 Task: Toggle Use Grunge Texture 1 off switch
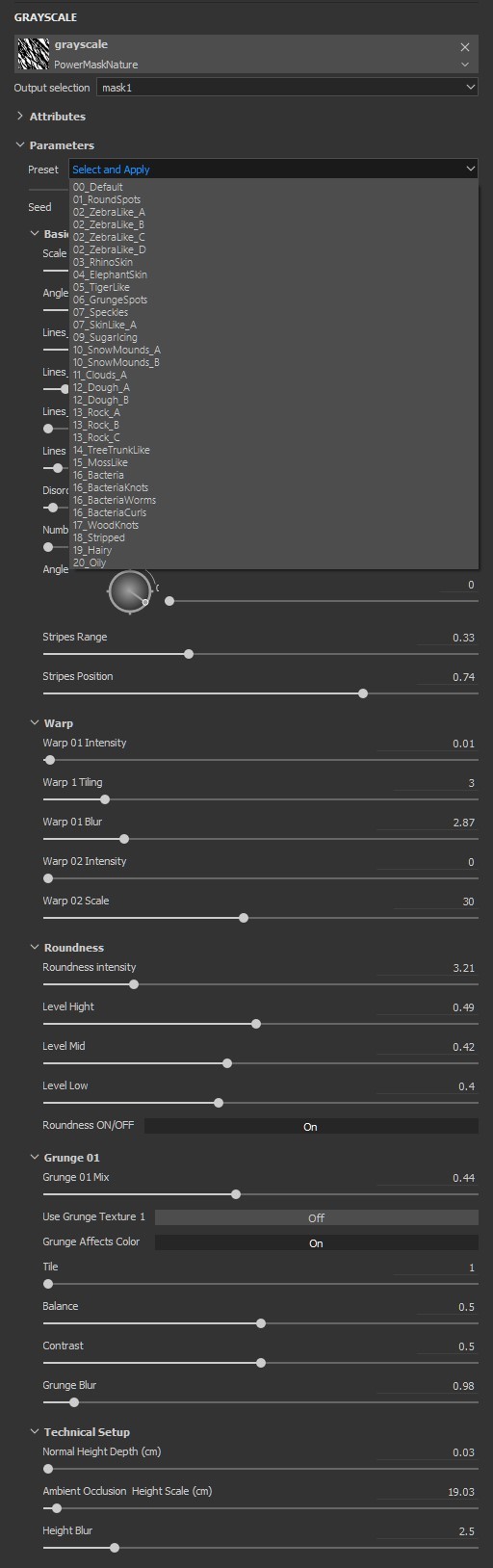pos(316,1217)
